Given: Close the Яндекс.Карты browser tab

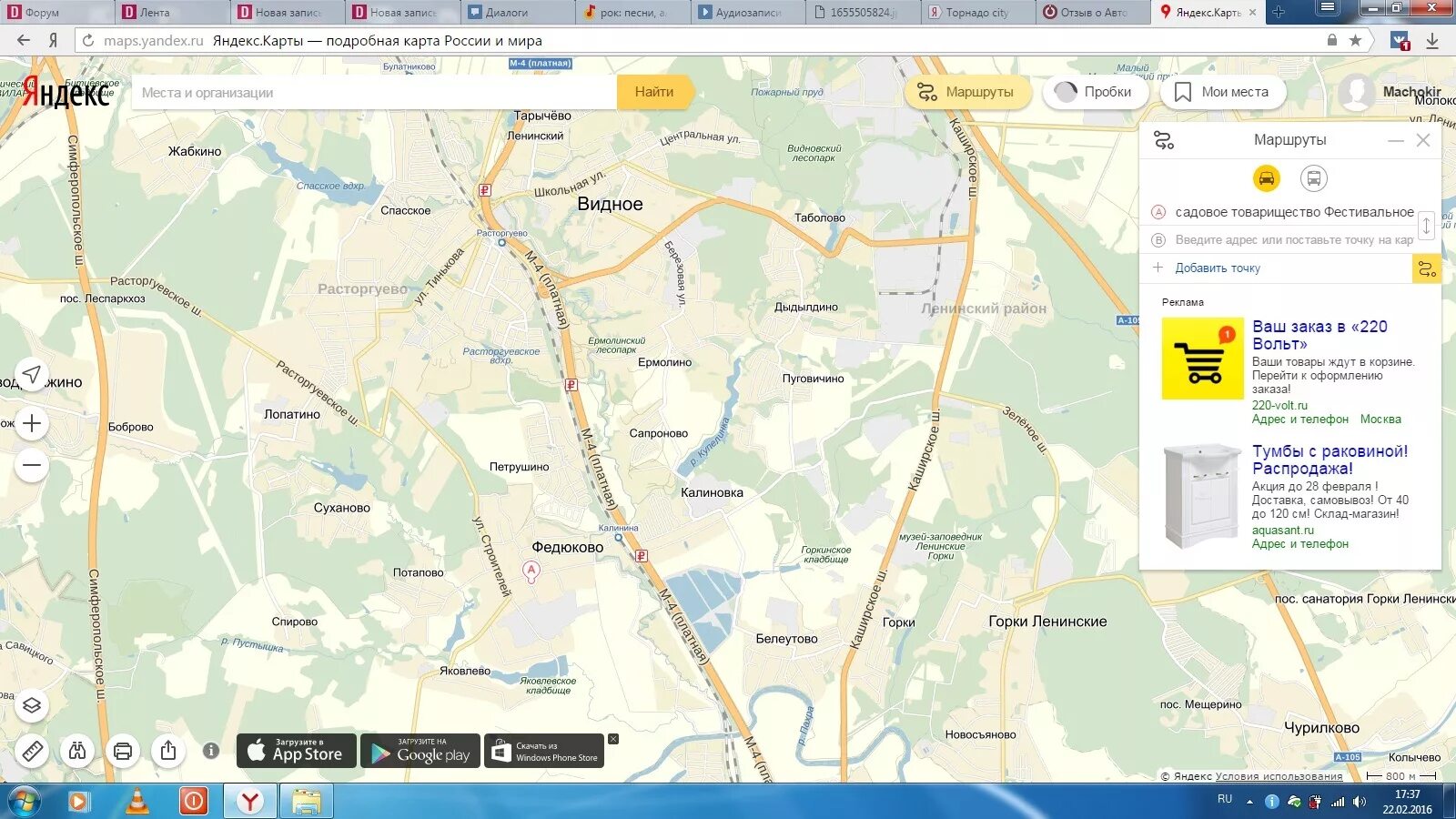Looking at the screenshot, I should (x=1252, y=13).
